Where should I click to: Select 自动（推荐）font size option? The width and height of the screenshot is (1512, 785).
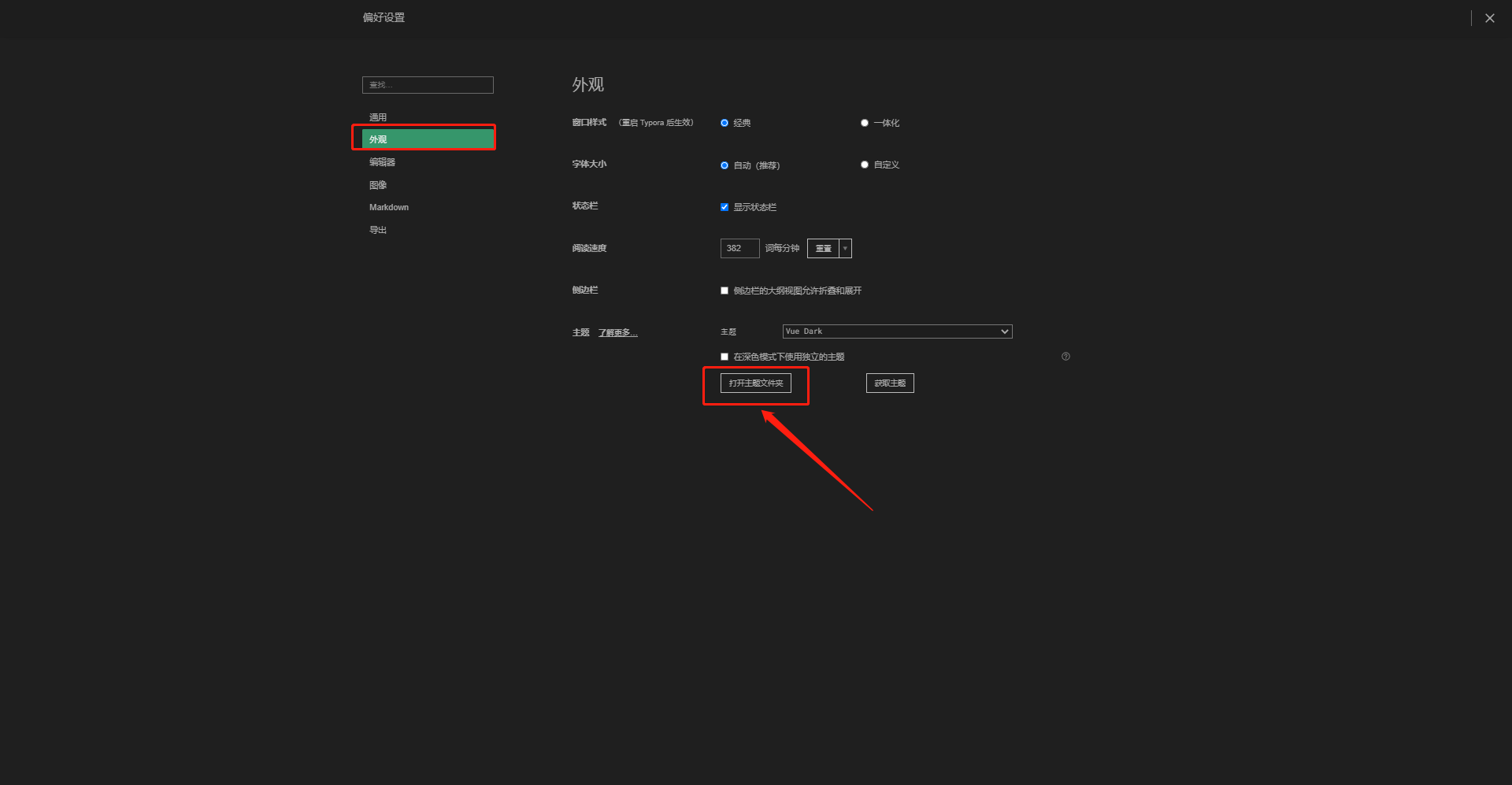point(724,165)
